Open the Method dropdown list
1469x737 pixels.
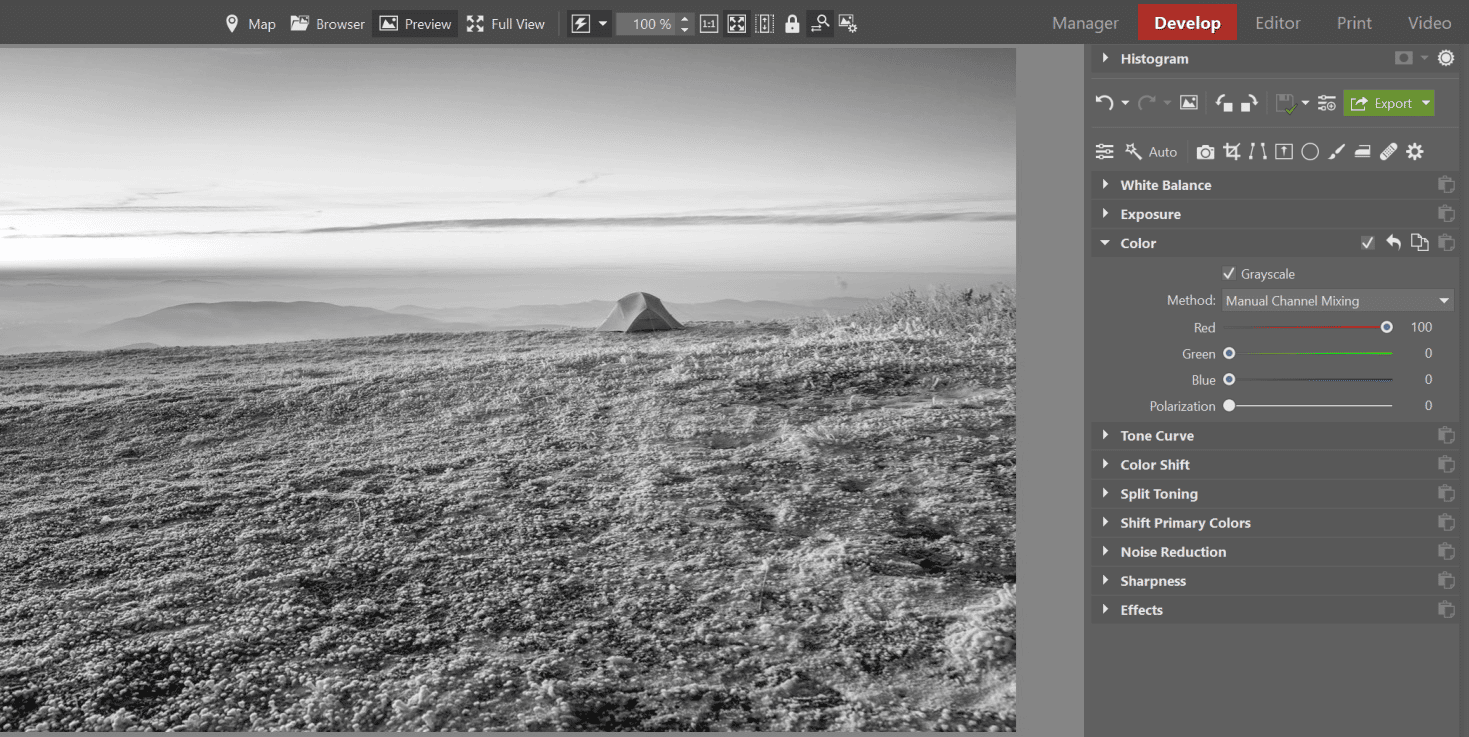coord(1338,301)
